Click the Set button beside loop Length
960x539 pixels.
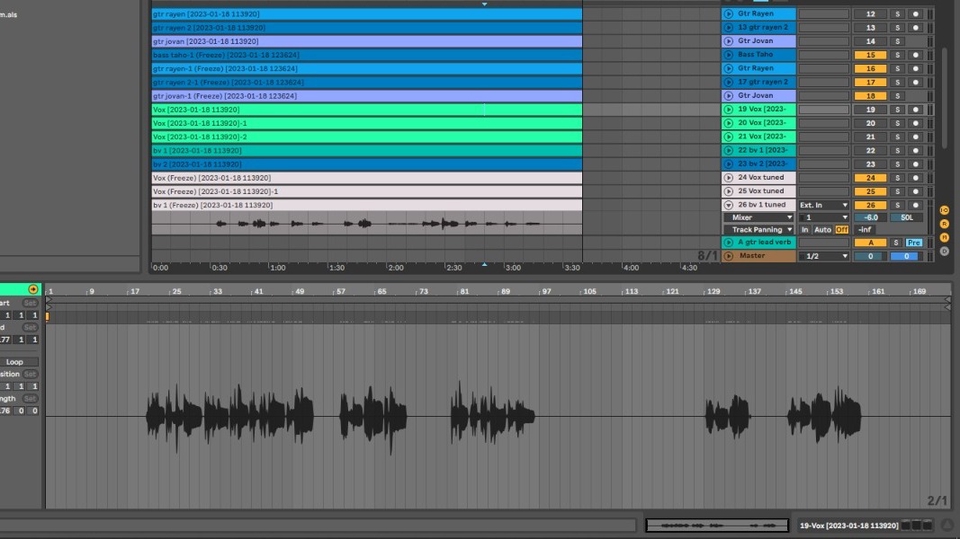tap(29, 399)
